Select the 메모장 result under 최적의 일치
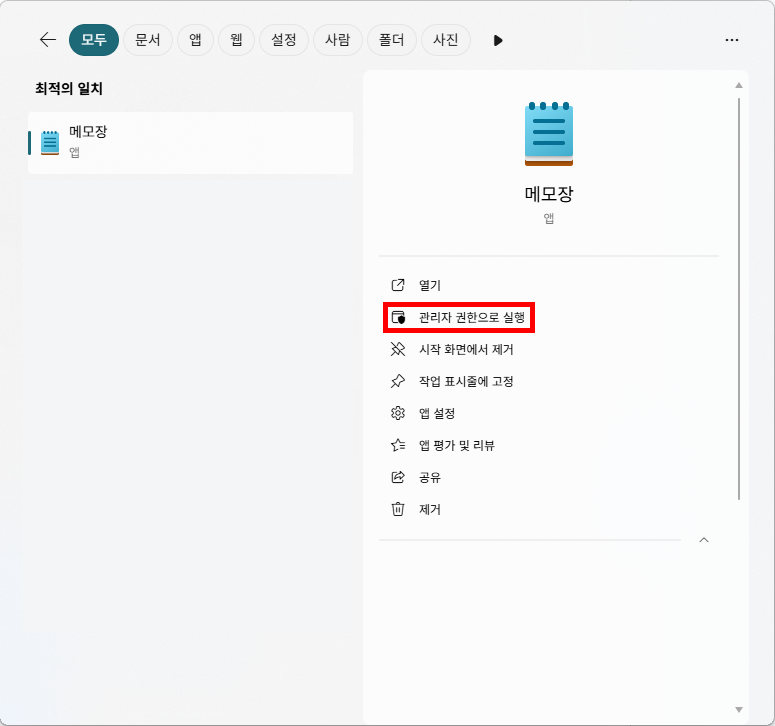This screenshot has height=726, width=775. (x=190, y=142)
